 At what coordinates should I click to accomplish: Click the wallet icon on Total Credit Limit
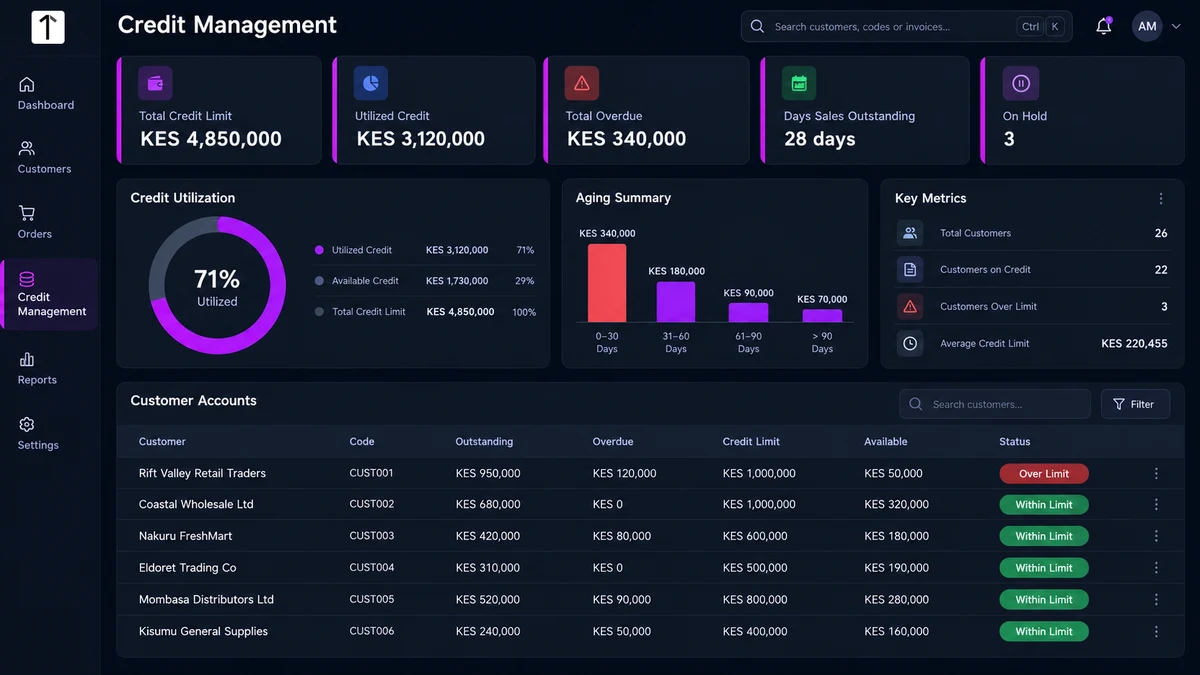tap(155, 83)
